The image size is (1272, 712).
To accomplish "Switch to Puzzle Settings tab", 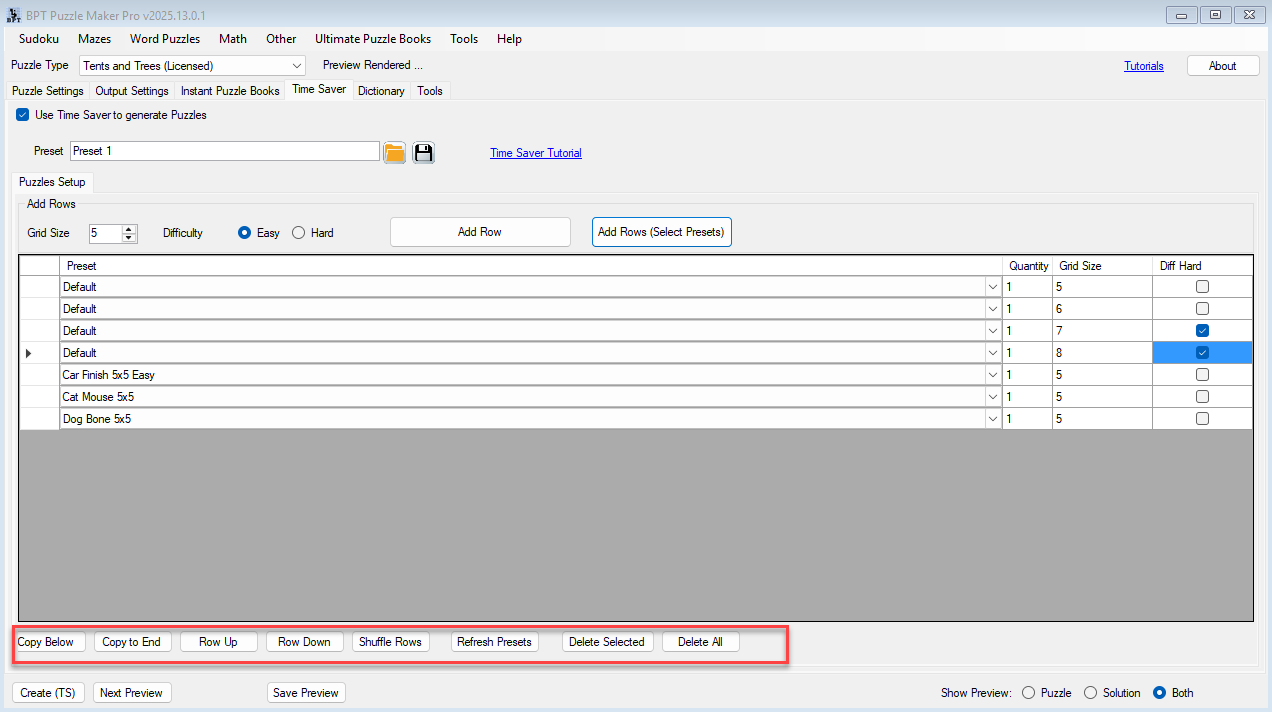I will [x=48, y=91].
